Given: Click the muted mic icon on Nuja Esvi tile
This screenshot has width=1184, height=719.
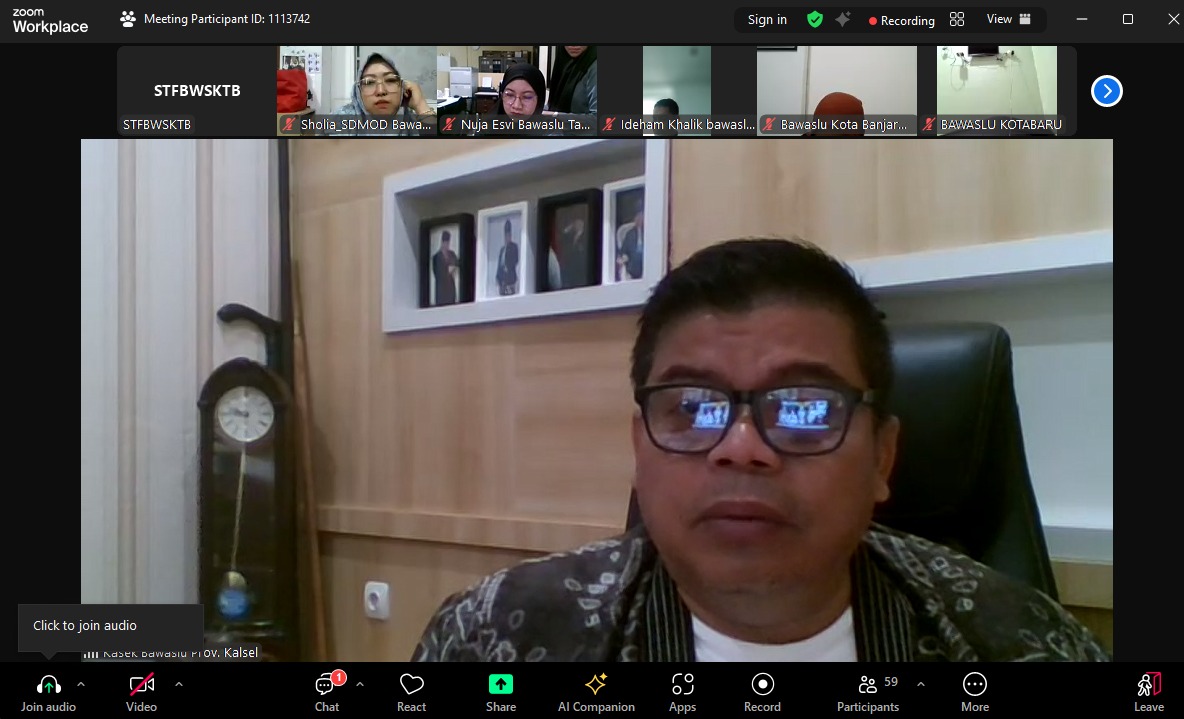Looking at the screenshot, I should click(449, 125).
